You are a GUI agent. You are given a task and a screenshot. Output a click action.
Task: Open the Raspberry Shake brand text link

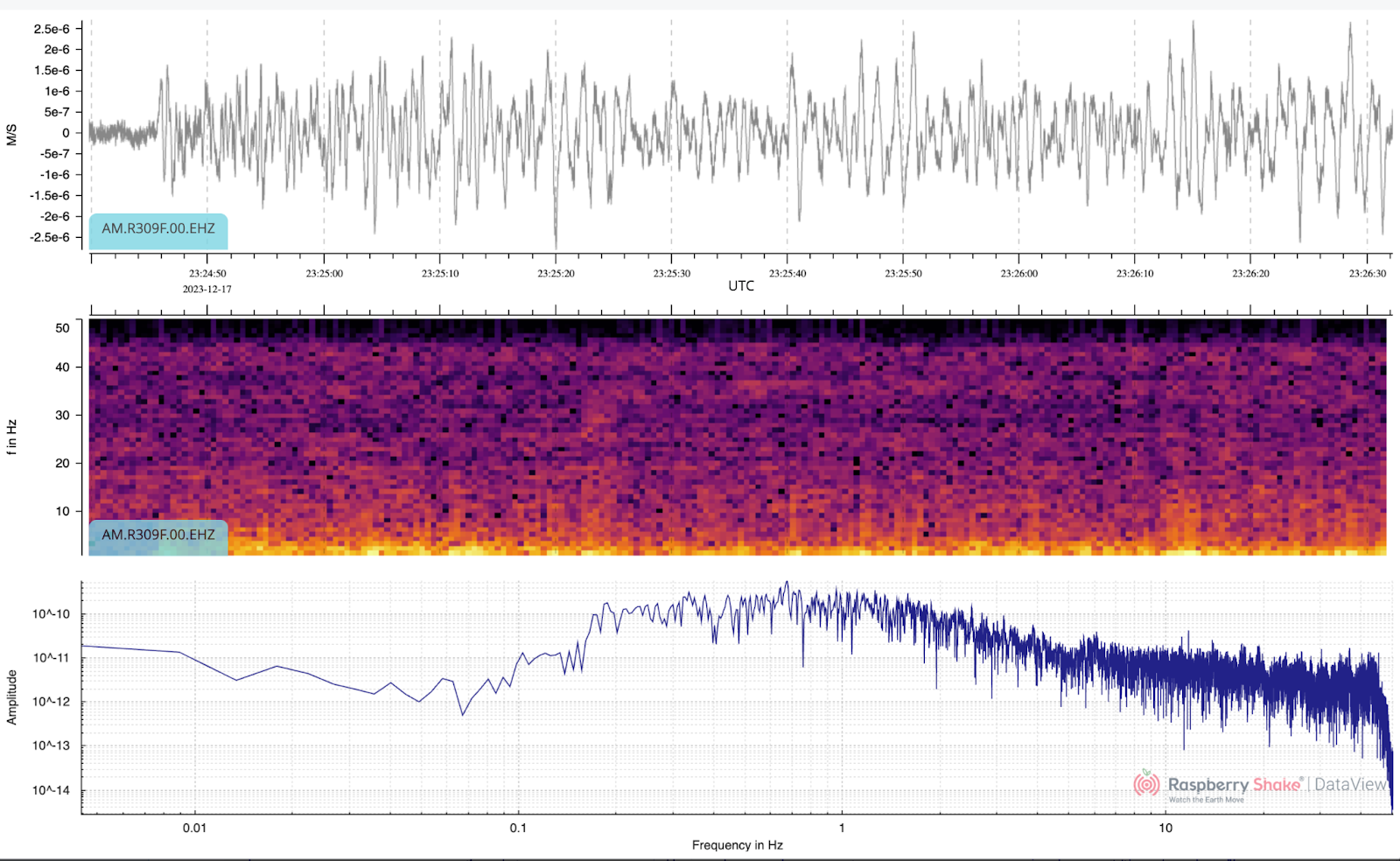(x=1234, y=784)
